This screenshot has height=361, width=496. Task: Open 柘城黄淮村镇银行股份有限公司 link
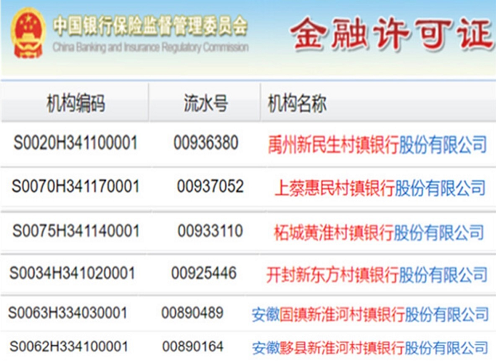pos(379,232)
